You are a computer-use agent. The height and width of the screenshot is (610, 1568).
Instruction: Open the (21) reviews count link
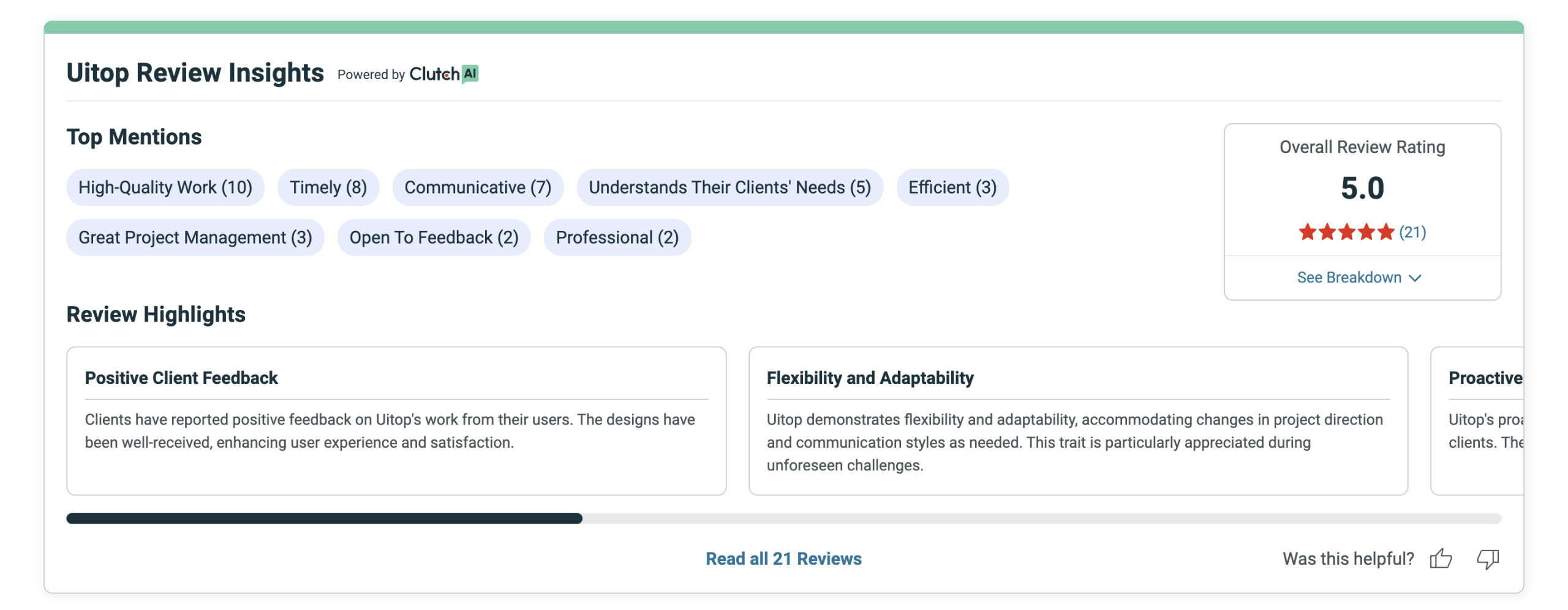click(x=1412, y=232)
